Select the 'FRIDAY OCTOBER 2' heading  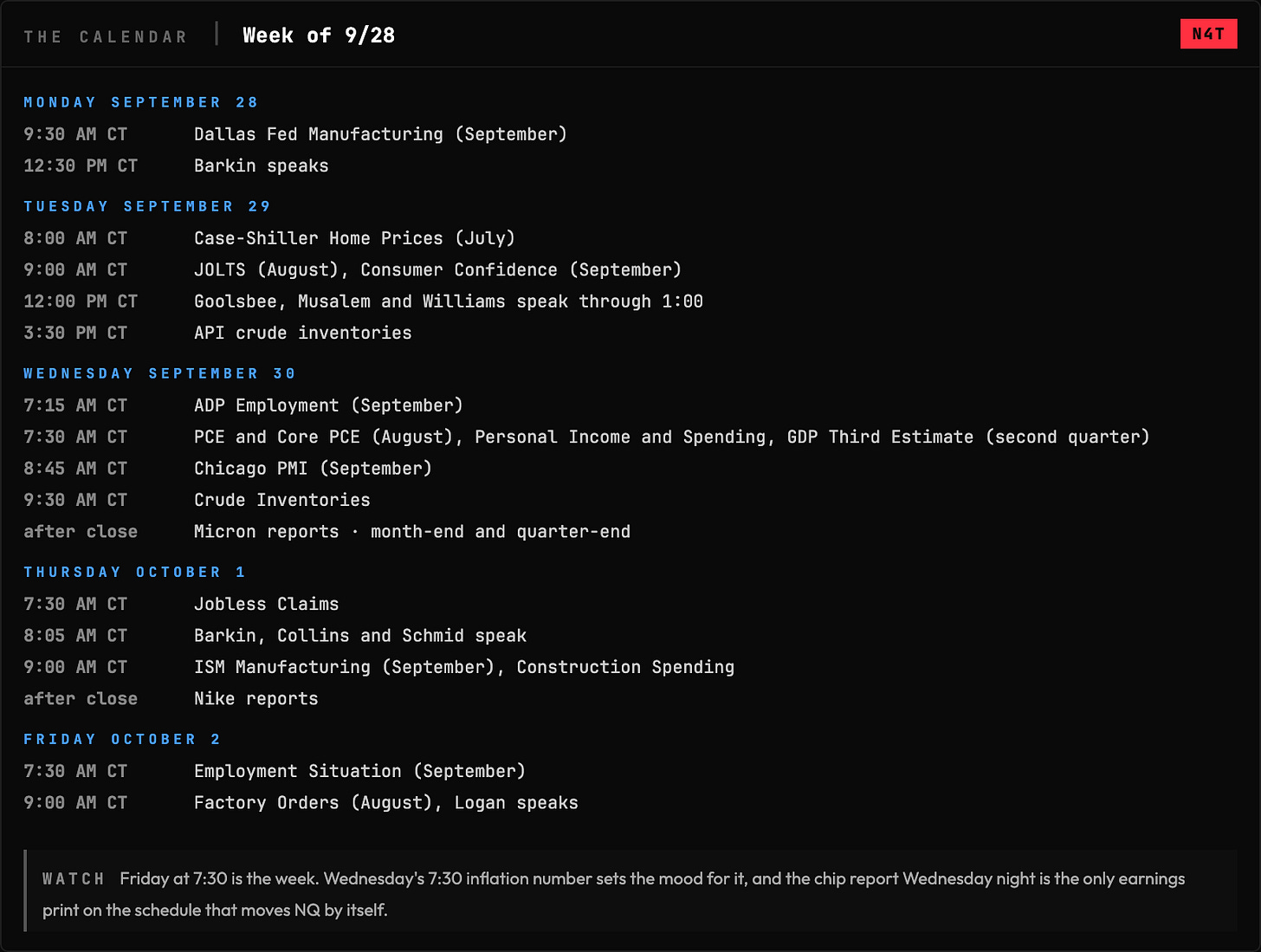pyautogui.click(x=122, y=739)
